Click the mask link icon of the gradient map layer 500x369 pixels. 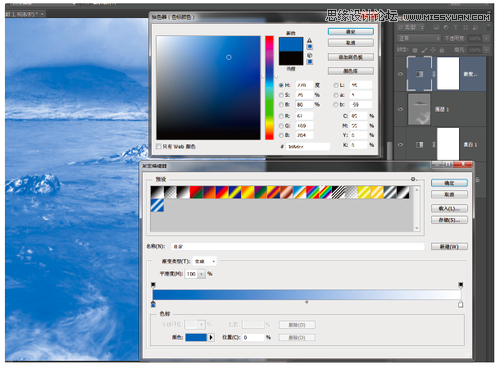pos(434,74)
